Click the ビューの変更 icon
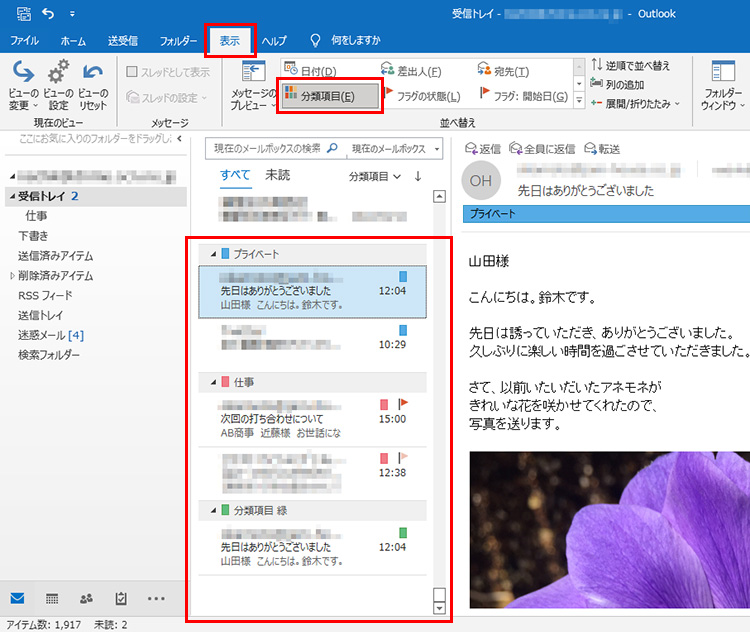Image resolution: width=750 pixels, height=633 pixels. (22, 75)
